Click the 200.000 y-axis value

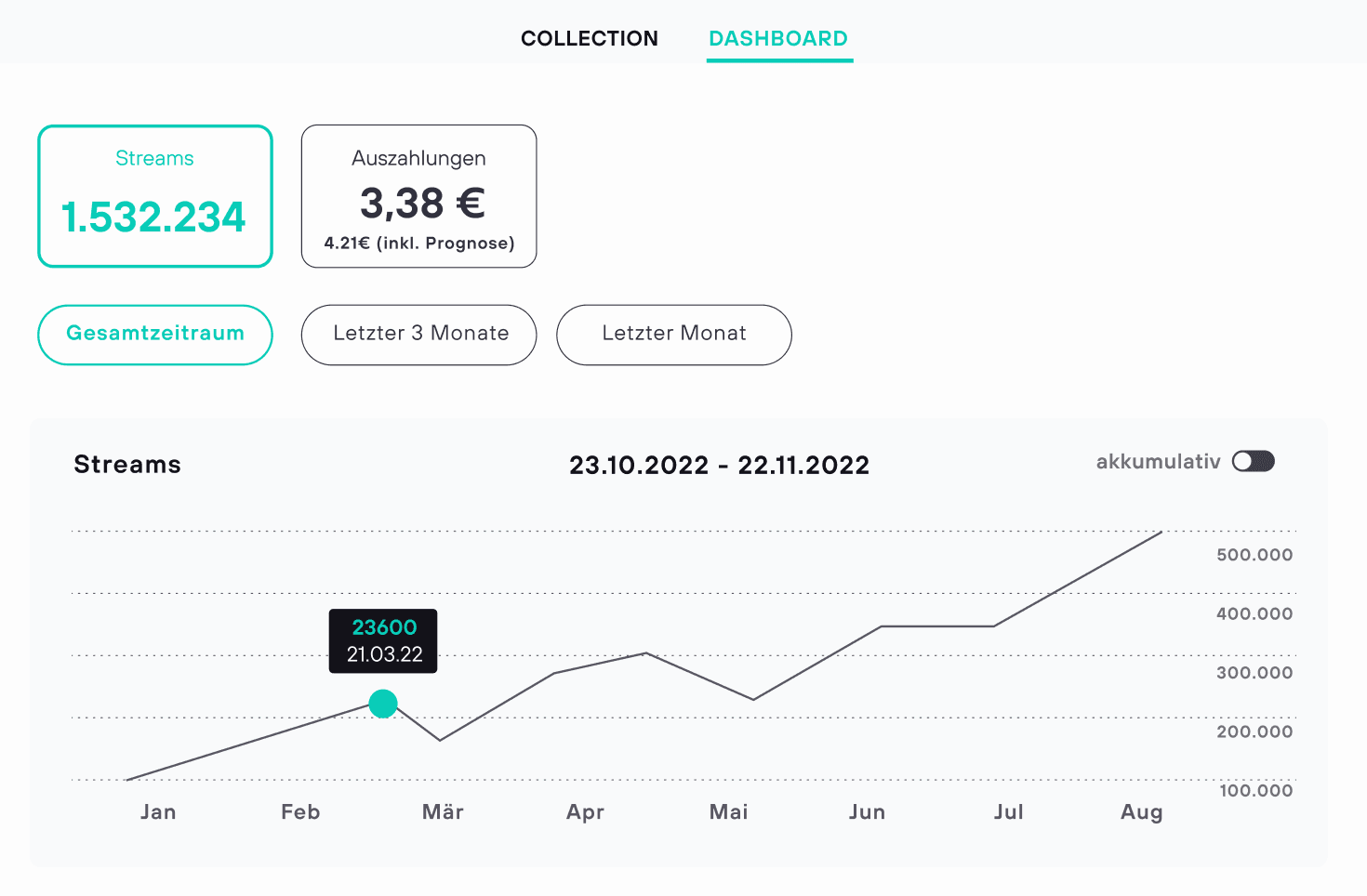[1254, 731]
